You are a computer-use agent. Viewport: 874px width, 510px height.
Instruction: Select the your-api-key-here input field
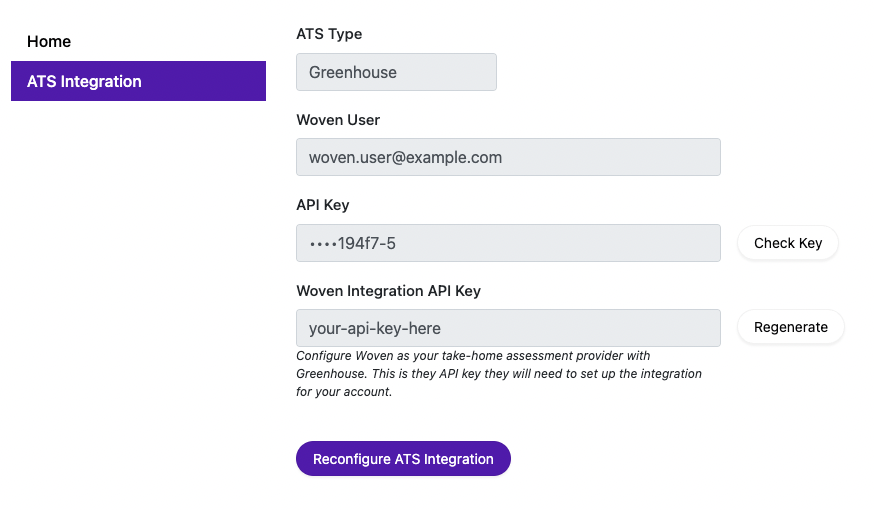[x=508, y=328]
